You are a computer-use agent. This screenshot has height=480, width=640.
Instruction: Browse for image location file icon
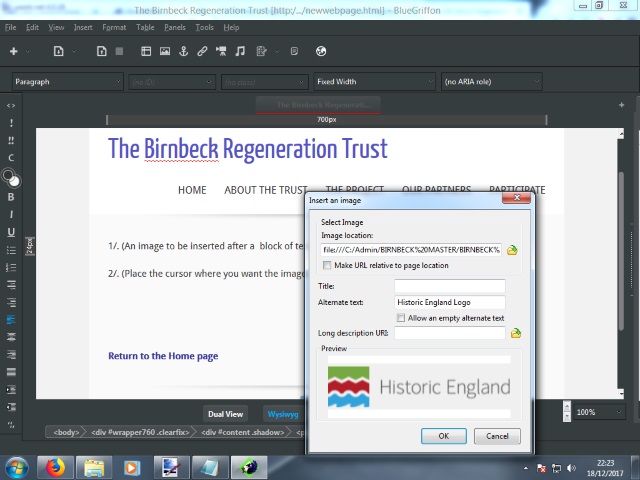(x=513, y=250)
